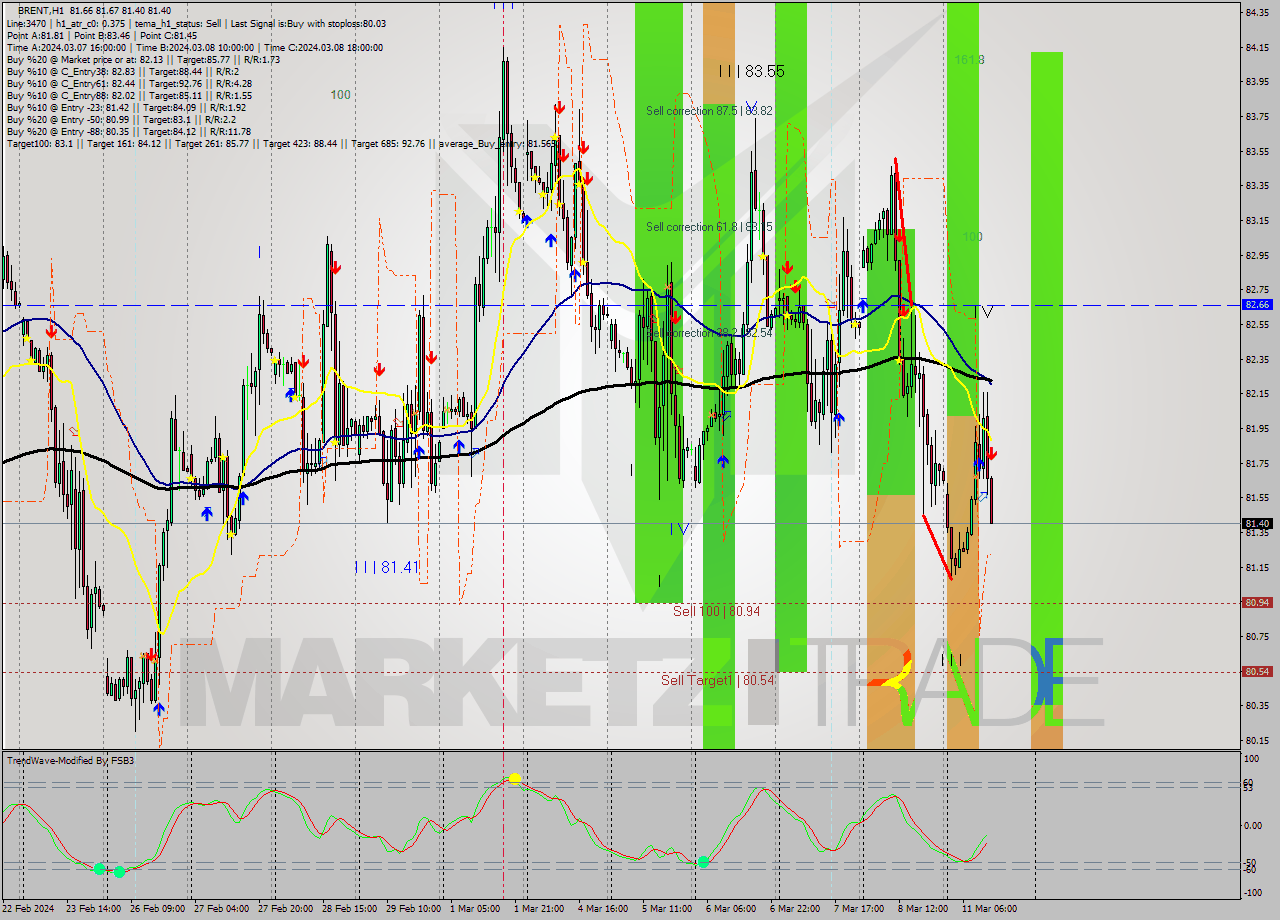Click the yellow dot at TrendWave indicator peak

coord(515,778)
